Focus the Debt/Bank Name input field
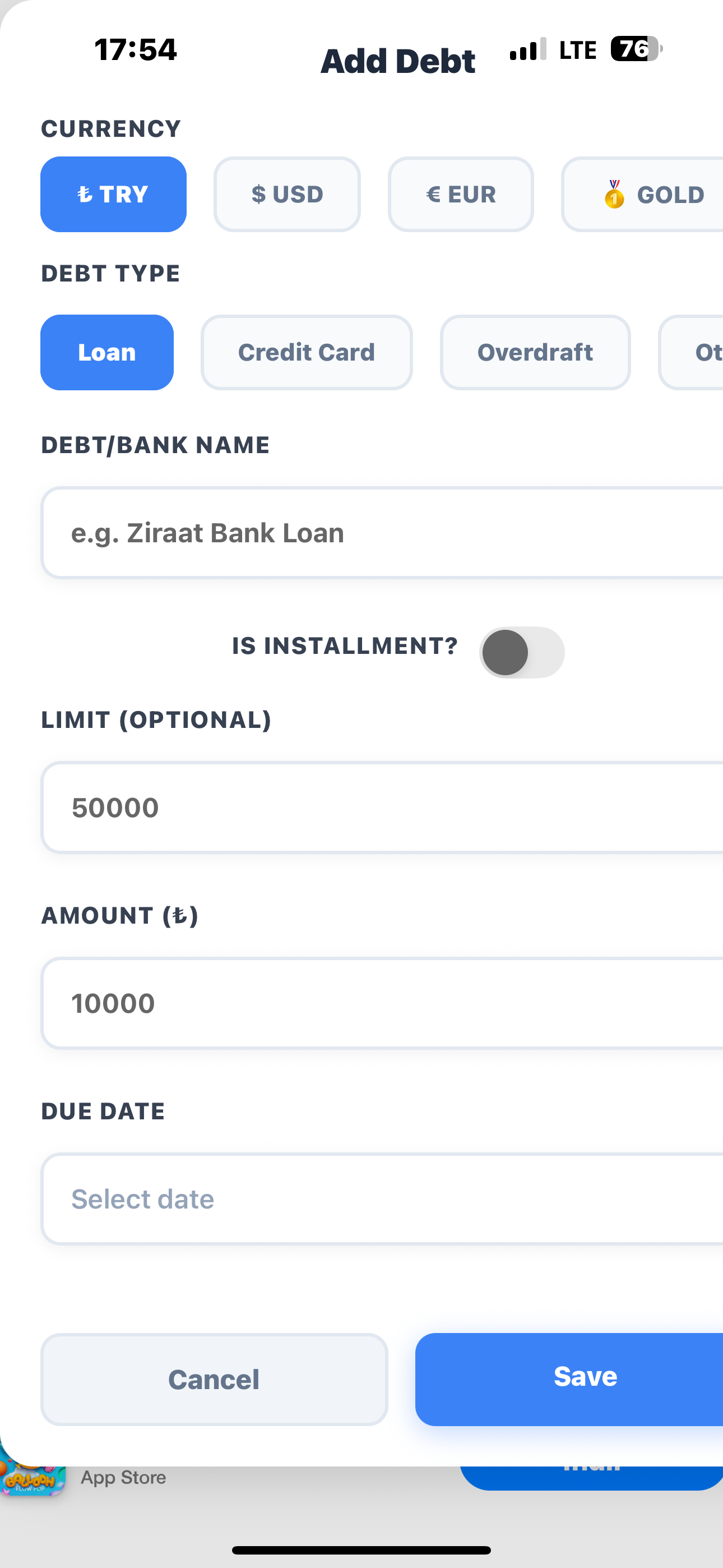This screenshot has width=723, height=1568. (382, 533)
